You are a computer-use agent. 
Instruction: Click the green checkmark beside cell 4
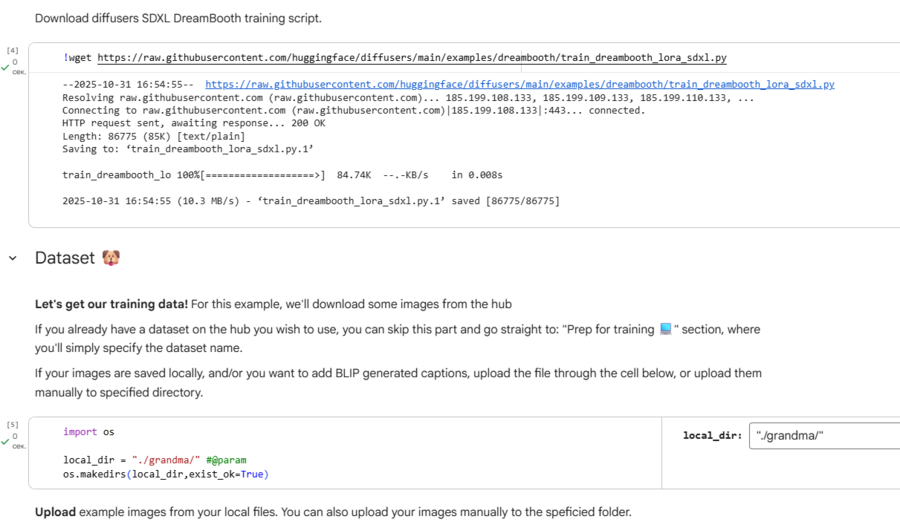pyautogui.click(x=5, y=67)
